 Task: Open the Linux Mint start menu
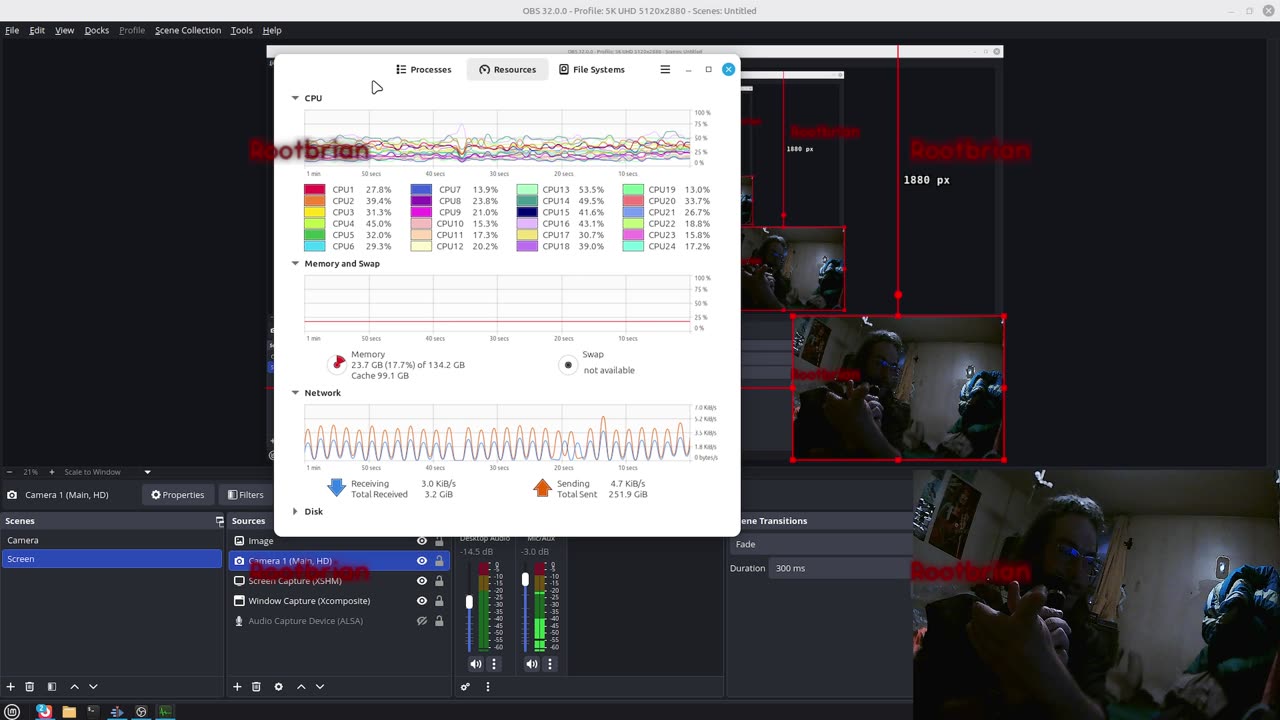click(x=12, y=712)
